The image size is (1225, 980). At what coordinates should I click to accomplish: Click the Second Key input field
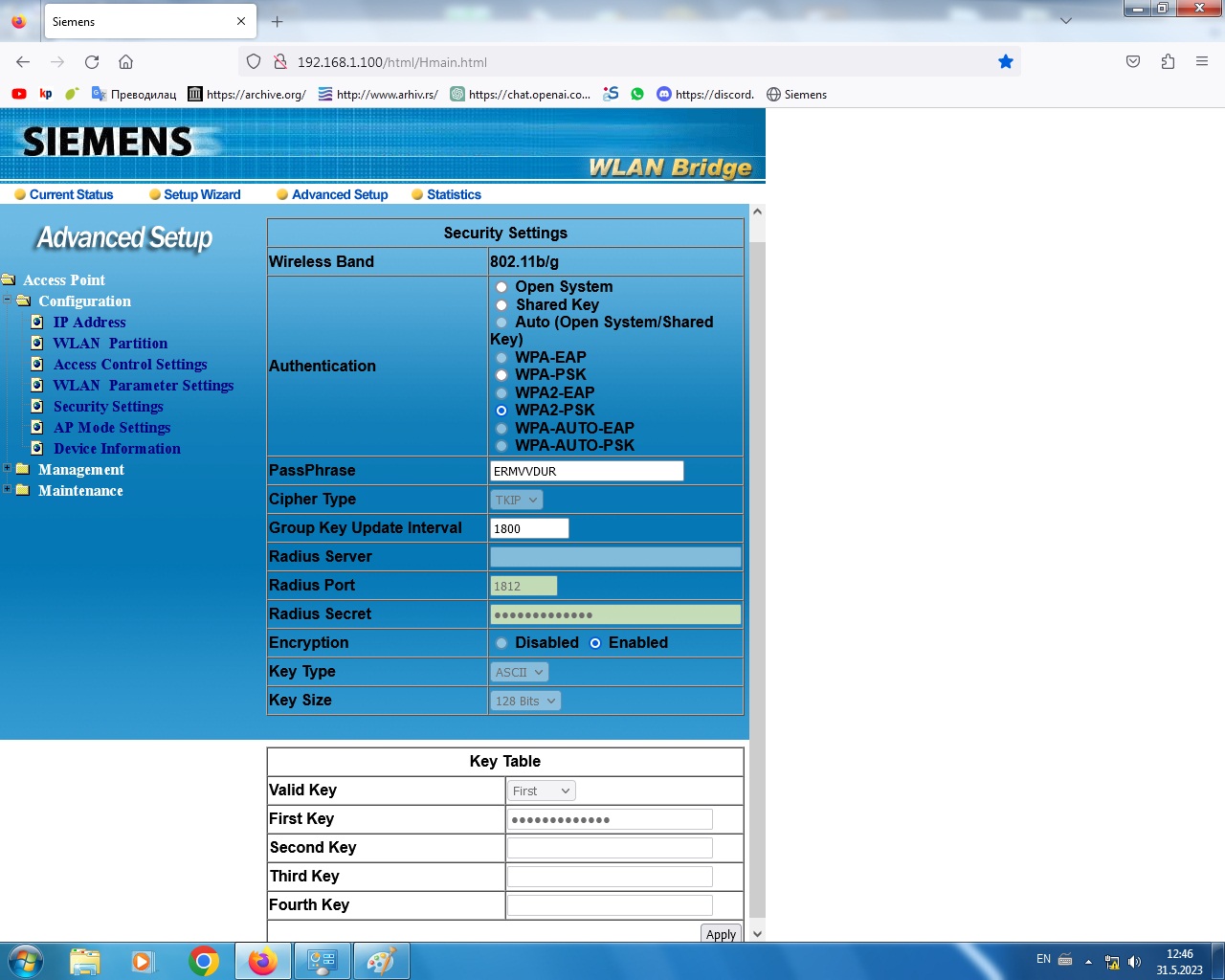(610, 848)
